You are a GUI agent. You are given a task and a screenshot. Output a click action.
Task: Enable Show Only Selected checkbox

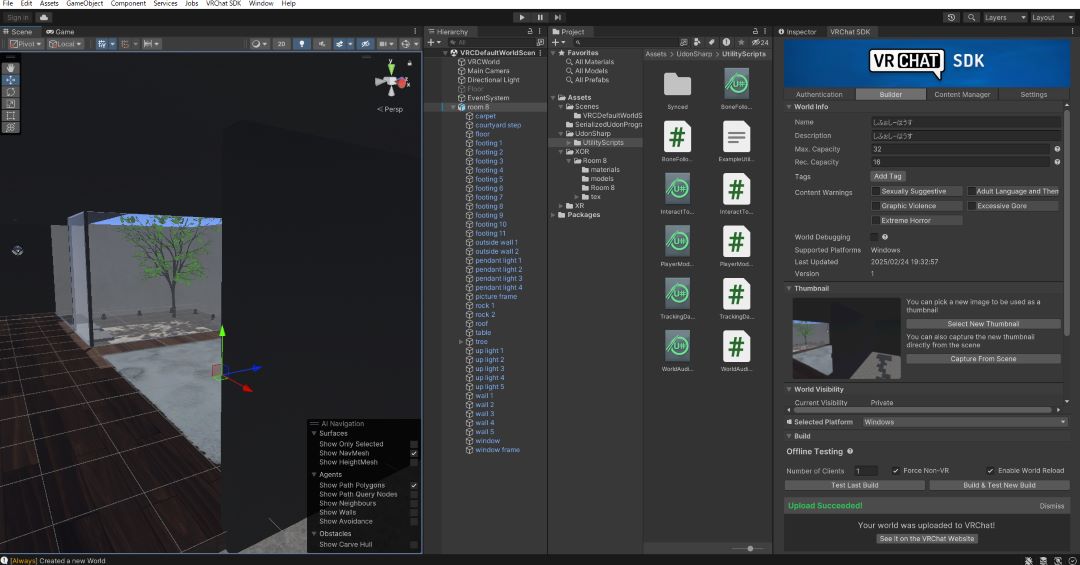pos(413,444)
